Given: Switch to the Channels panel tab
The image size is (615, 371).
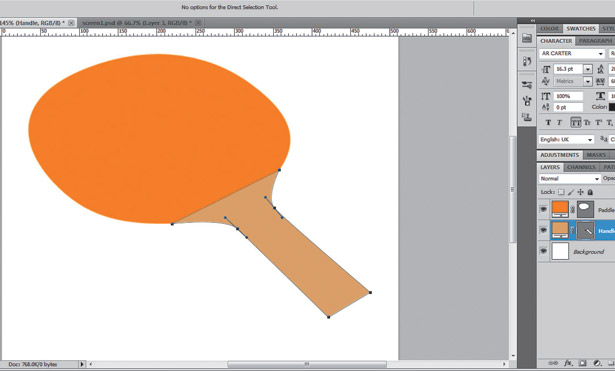Looking at the screenshot, I should (x=581, y=167).
